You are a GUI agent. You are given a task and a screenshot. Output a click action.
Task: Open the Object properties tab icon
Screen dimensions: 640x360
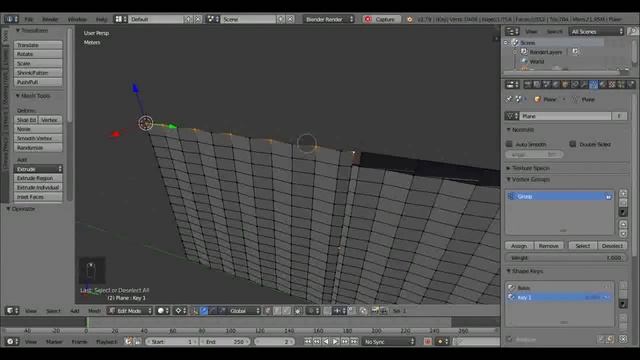(565, 84)
